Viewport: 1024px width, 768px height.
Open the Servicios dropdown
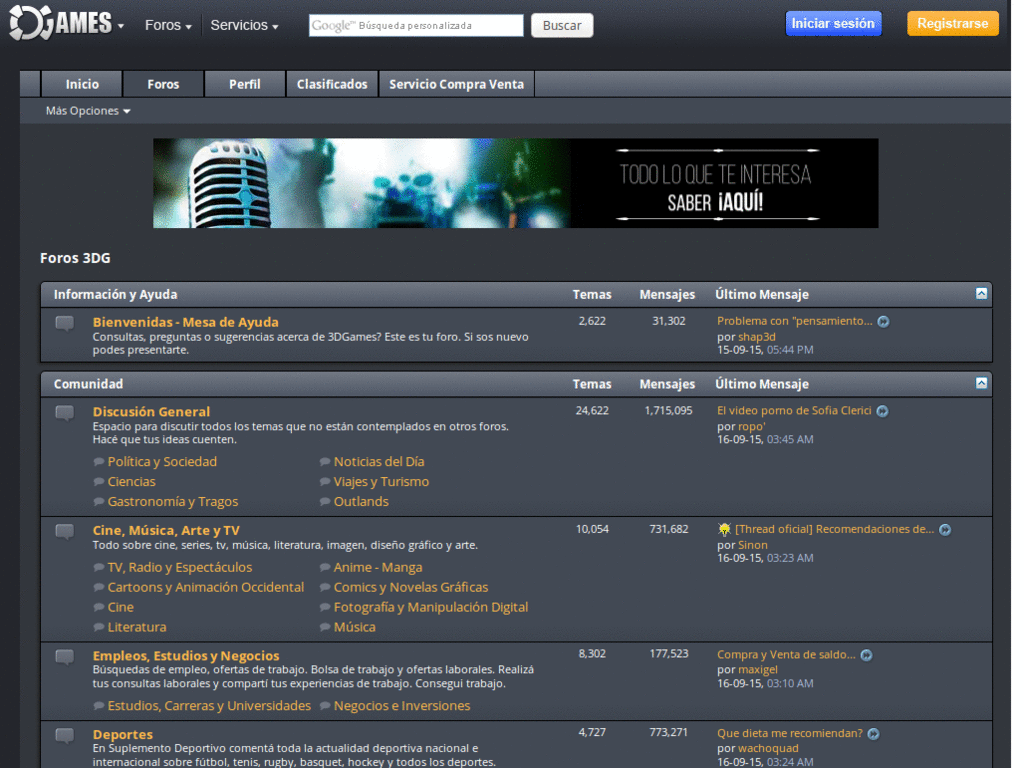[x=244, y=25]
